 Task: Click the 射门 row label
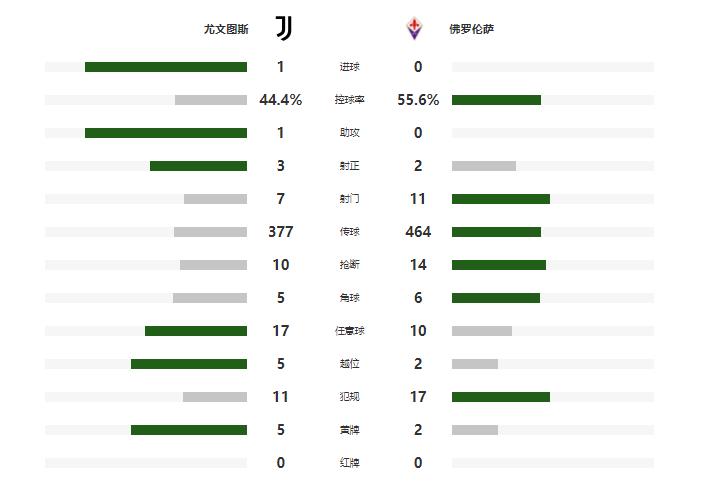point(349,199)
